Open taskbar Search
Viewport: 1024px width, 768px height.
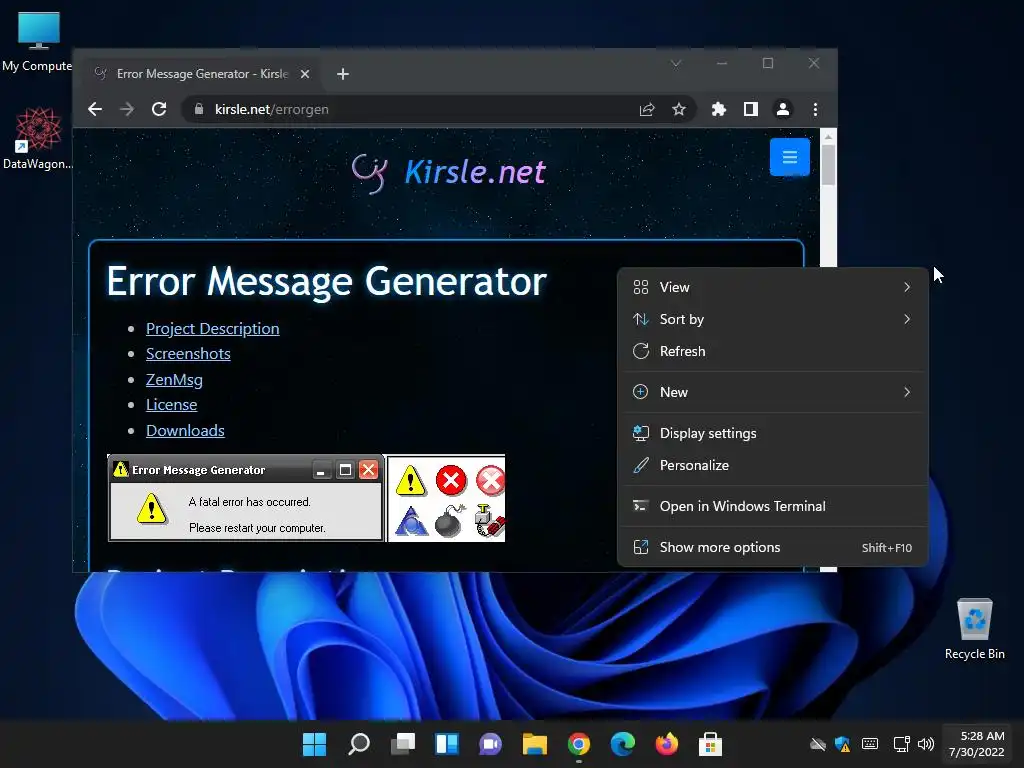pos(359,743)
